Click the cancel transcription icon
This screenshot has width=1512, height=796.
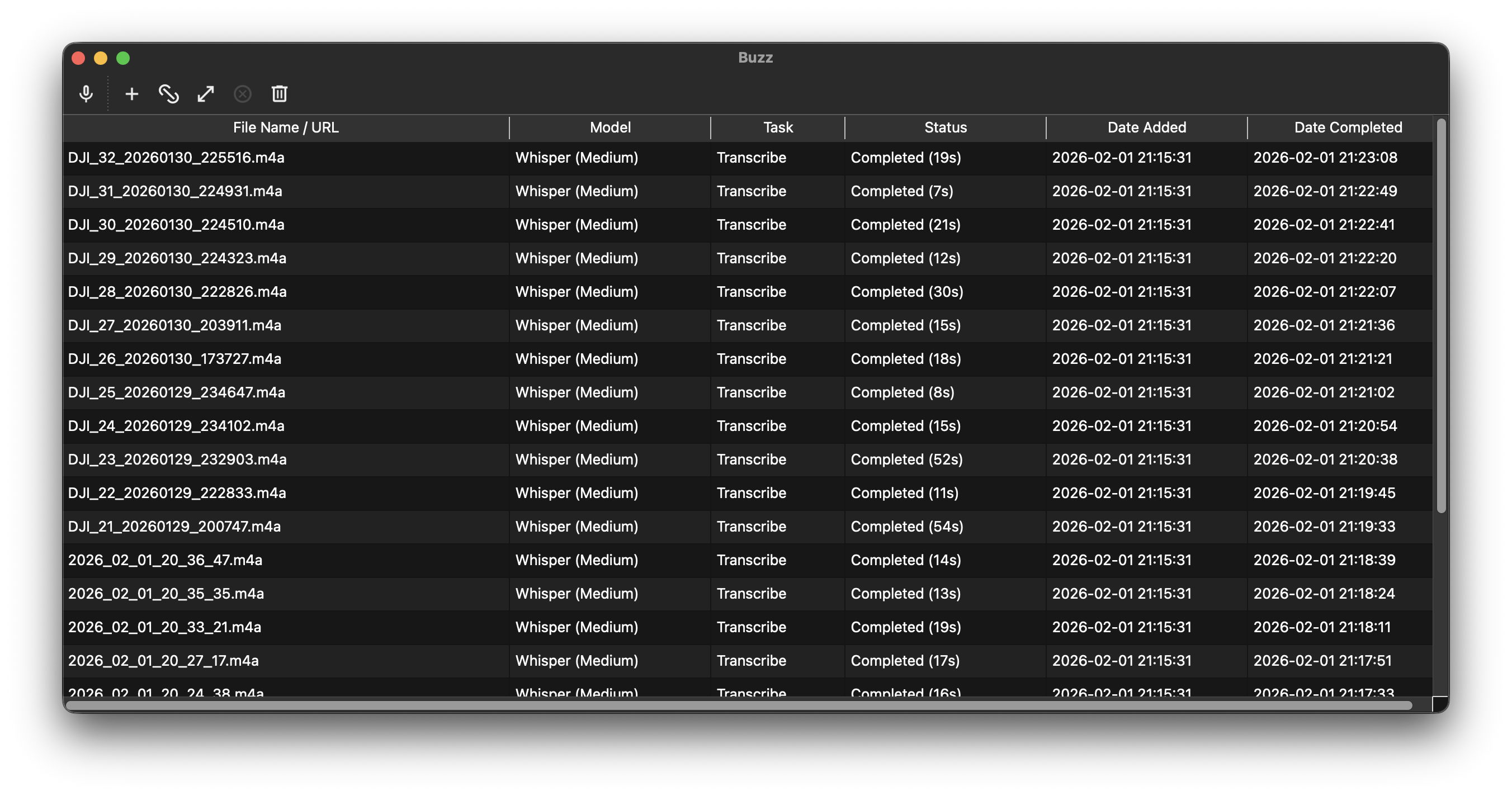(x=243, y=94)
